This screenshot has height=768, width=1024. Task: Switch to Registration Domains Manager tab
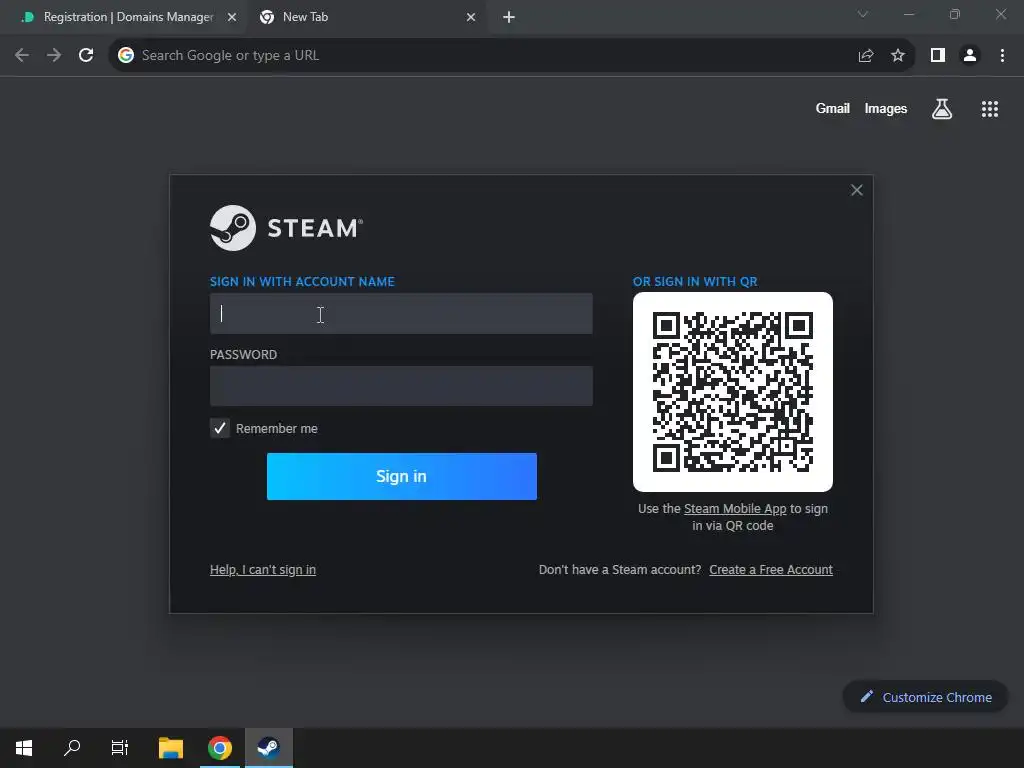127,17
